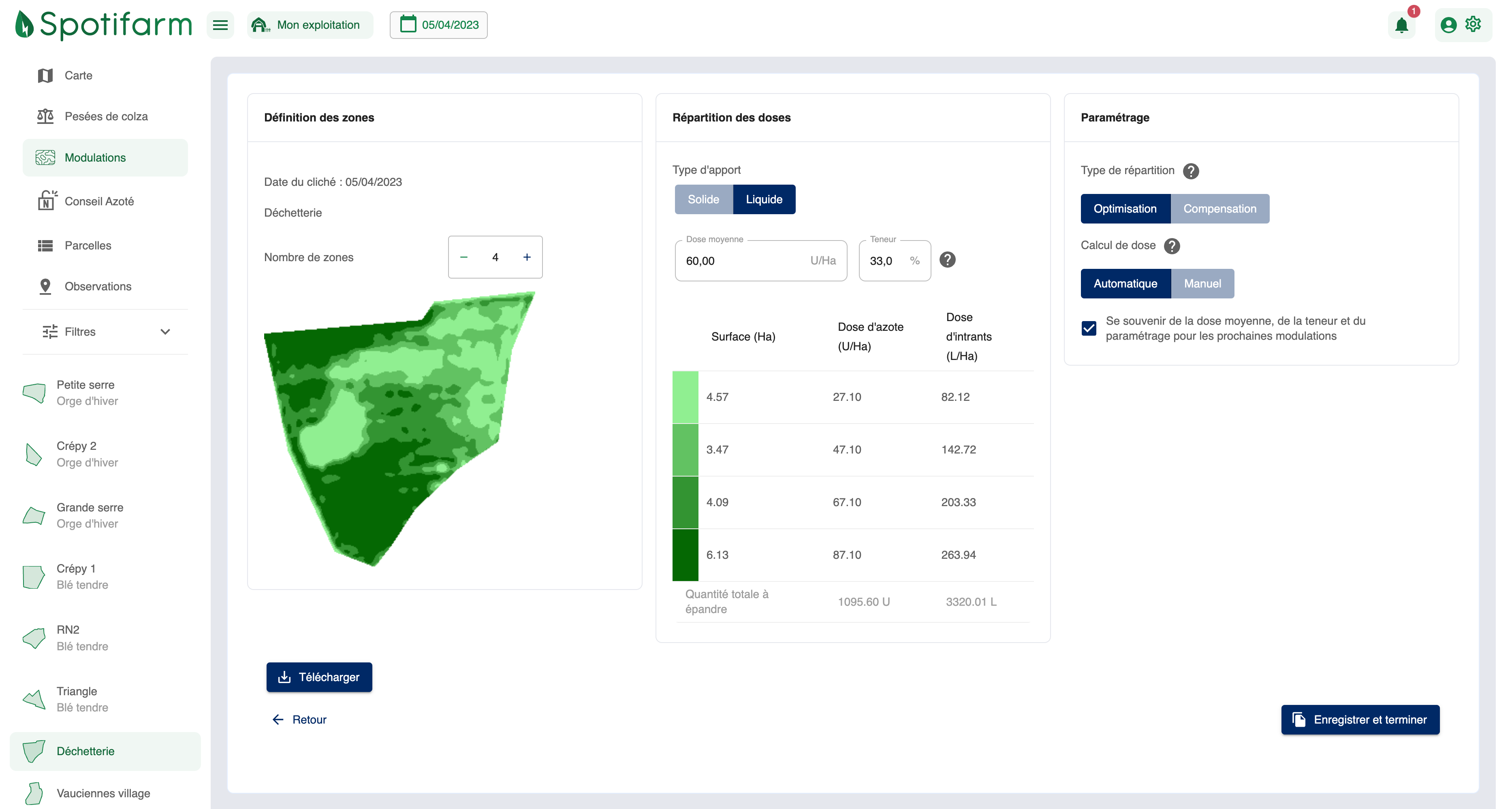Select the Parcelles list icon

point(46,245)
